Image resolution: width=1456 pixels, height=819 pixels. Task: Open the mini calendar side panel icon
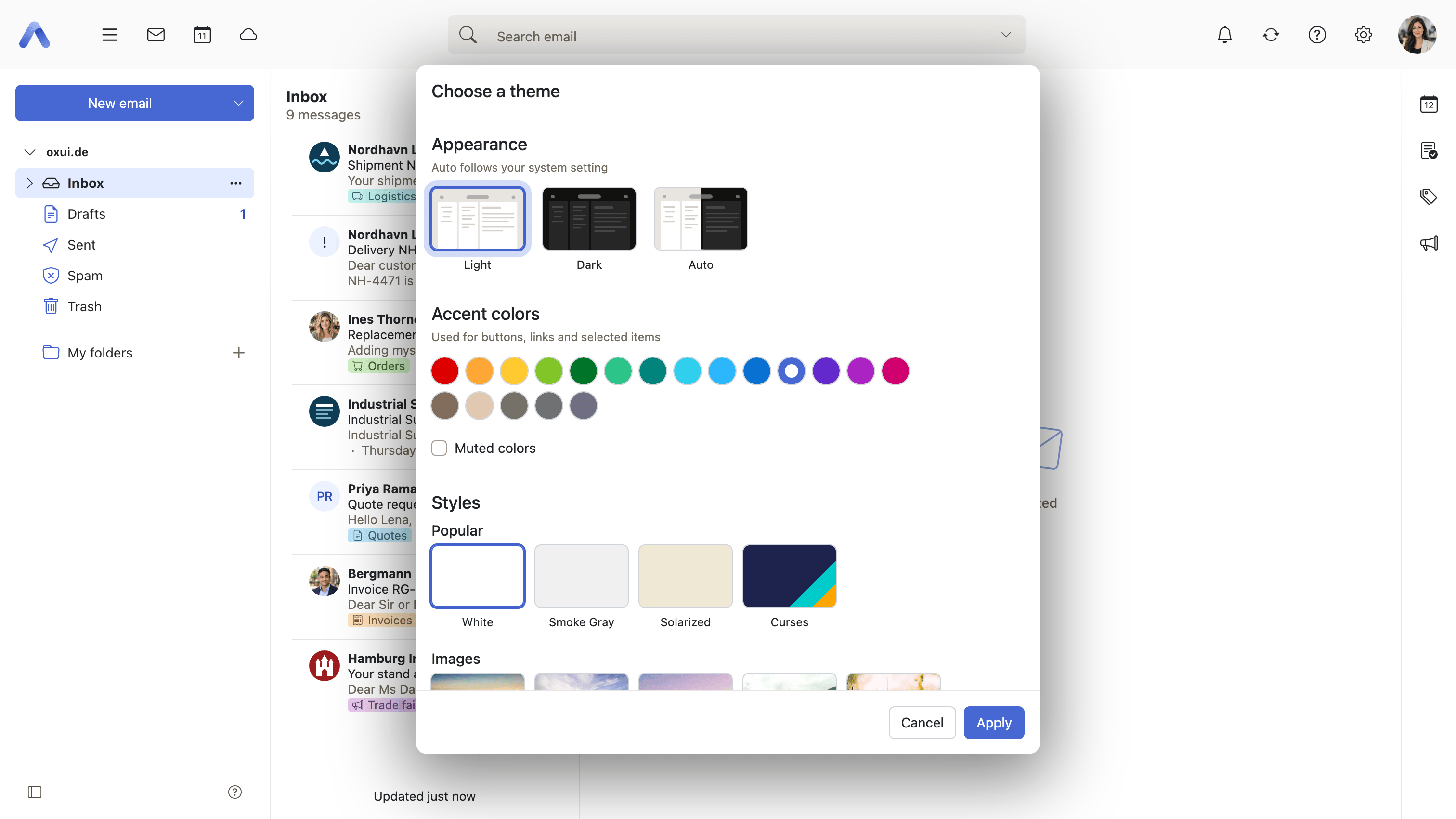coord(1429,105)
